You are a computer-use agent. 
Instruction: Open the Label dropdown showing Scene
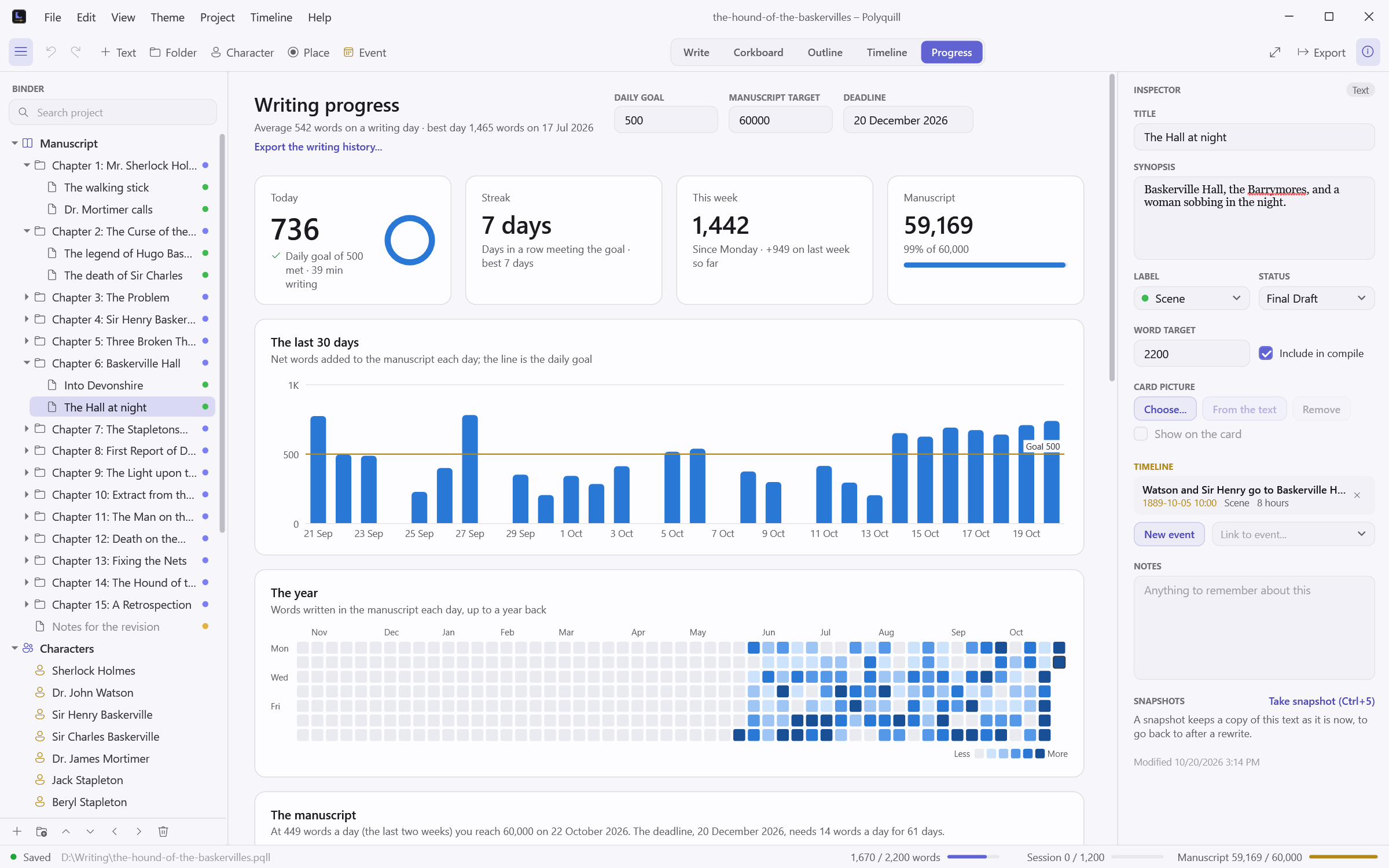pyautogui.click(x=1192, y=299)
